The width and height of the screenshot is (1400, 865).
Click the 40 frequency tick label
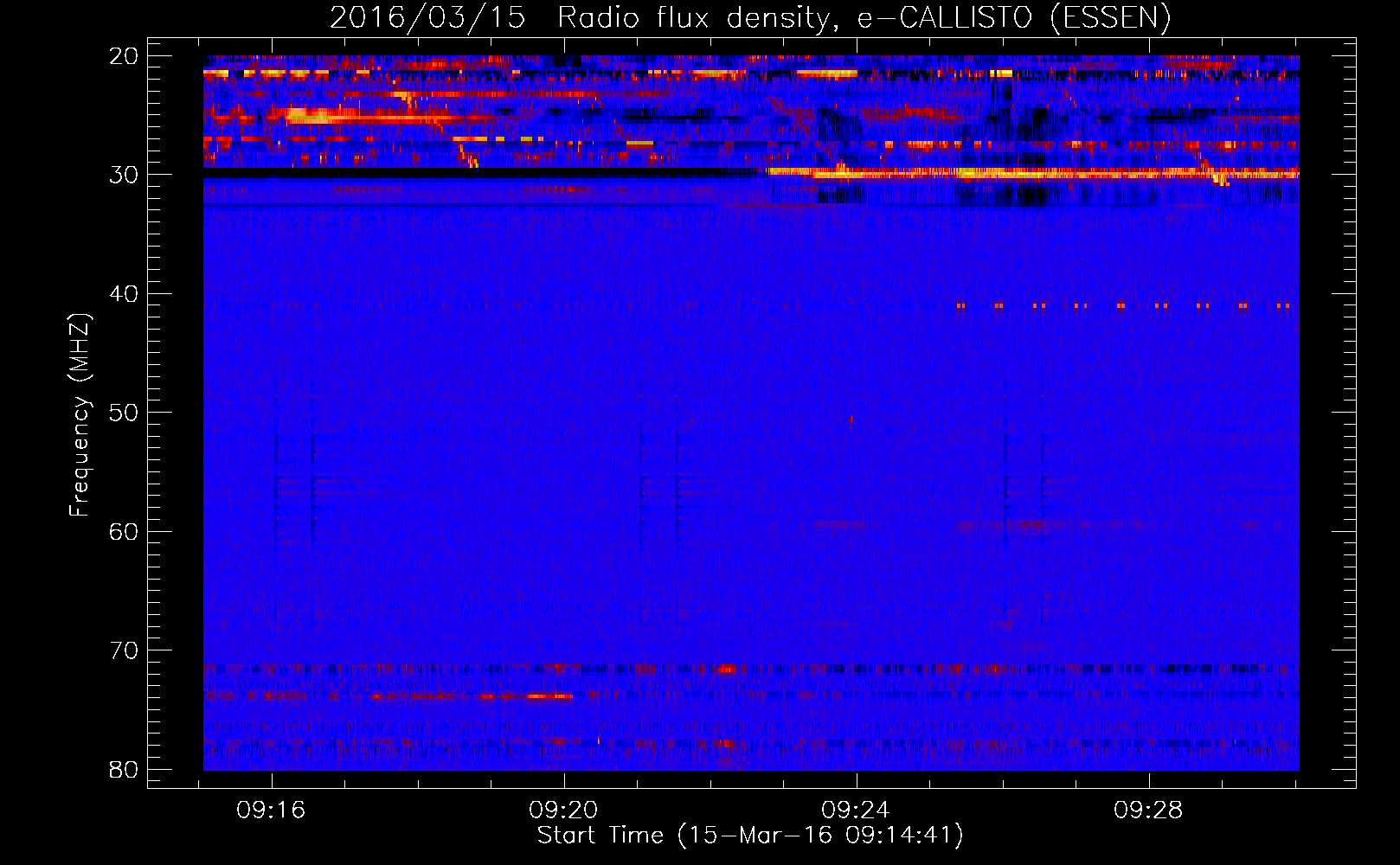coord(125,294)
